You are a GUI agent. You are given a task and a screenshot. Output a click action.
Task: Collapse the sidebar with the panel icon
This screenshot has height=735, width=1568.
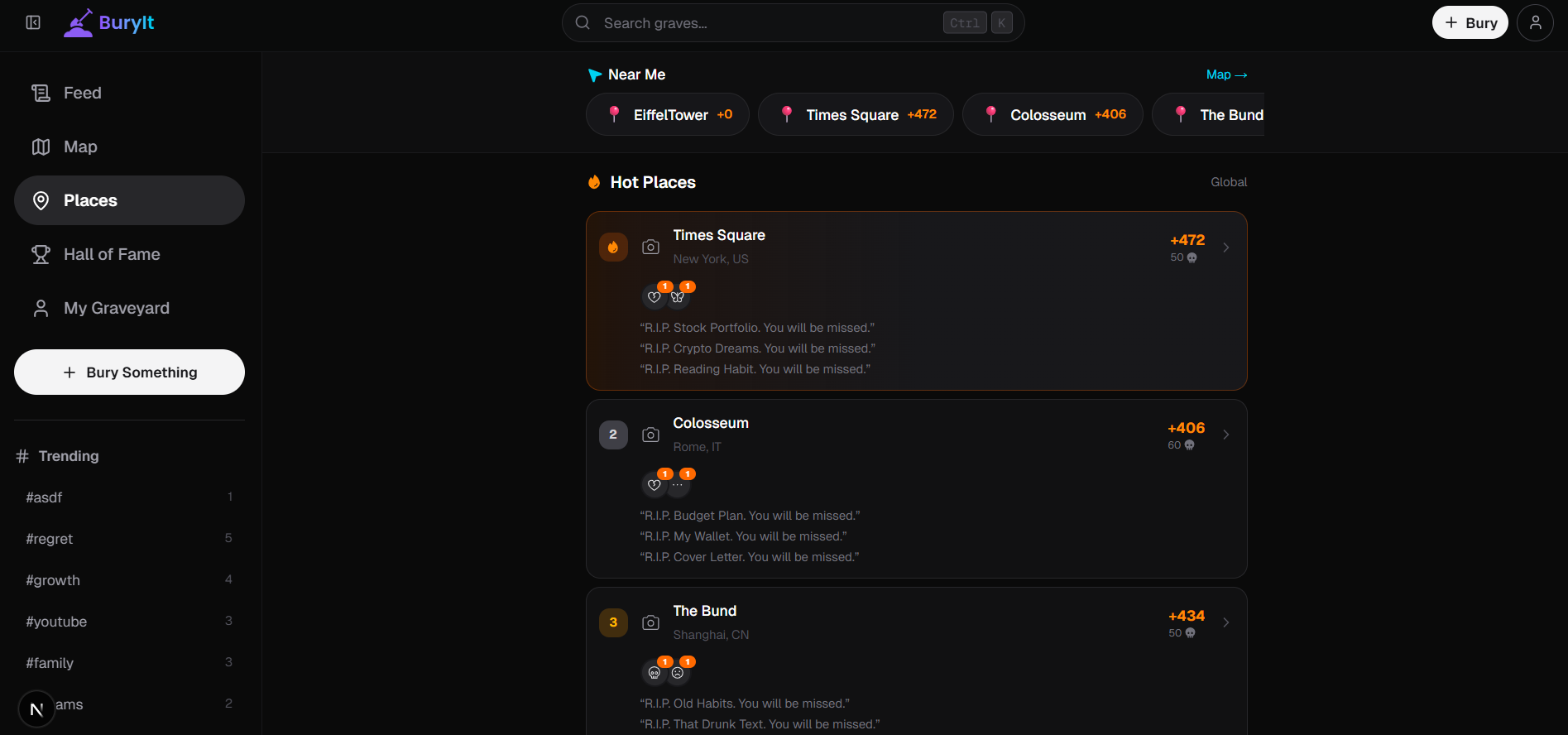(33, 22)
